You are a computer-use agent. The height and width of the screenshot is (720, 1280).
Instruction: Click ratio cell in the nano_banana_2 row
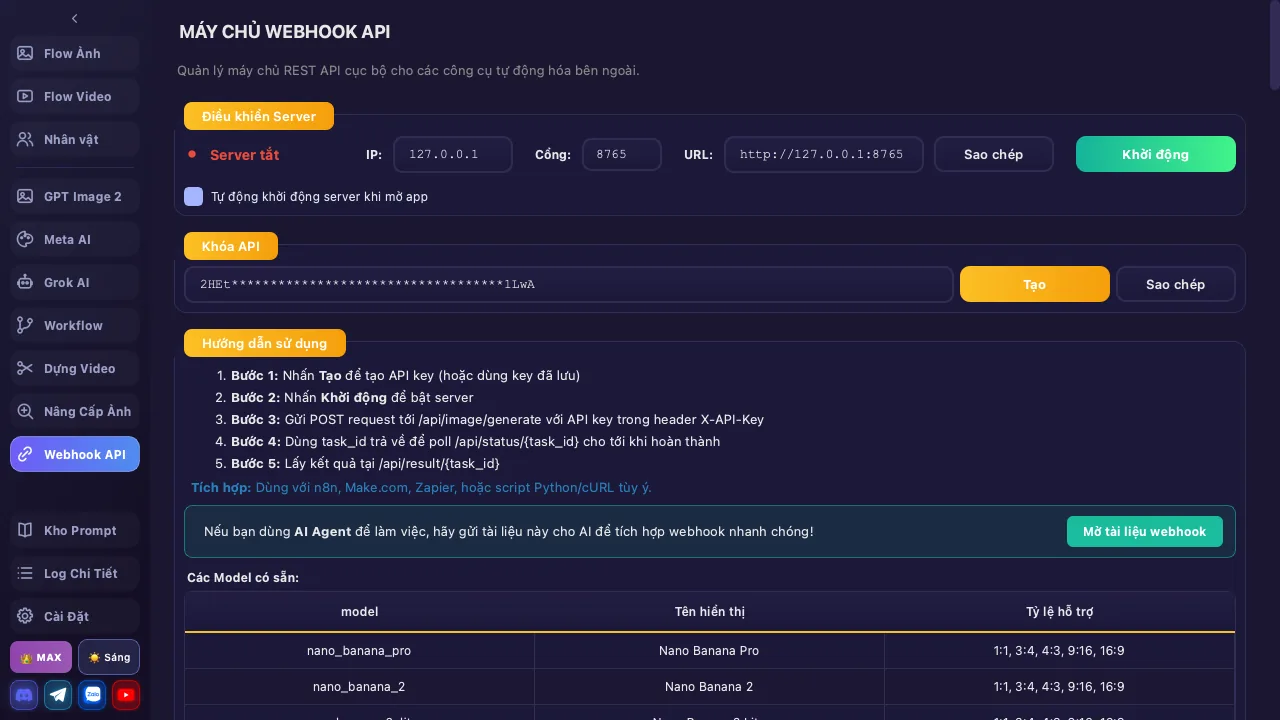[1060, 687]
